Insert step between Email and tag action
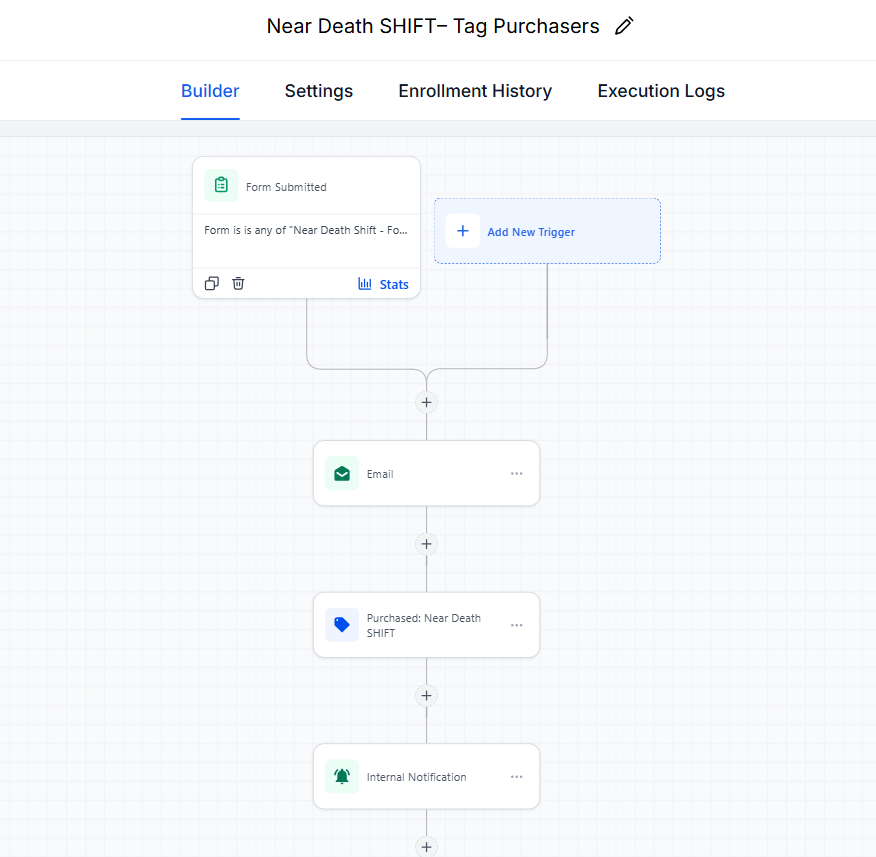Image resolution: width=876 pixels, height=857 pixels. tap(426, 544)
